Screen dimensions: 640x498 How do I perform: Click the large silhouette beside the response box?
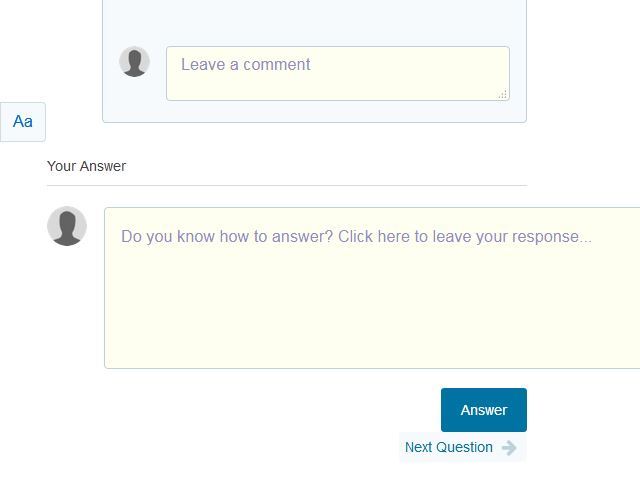[x=67, y=226]
